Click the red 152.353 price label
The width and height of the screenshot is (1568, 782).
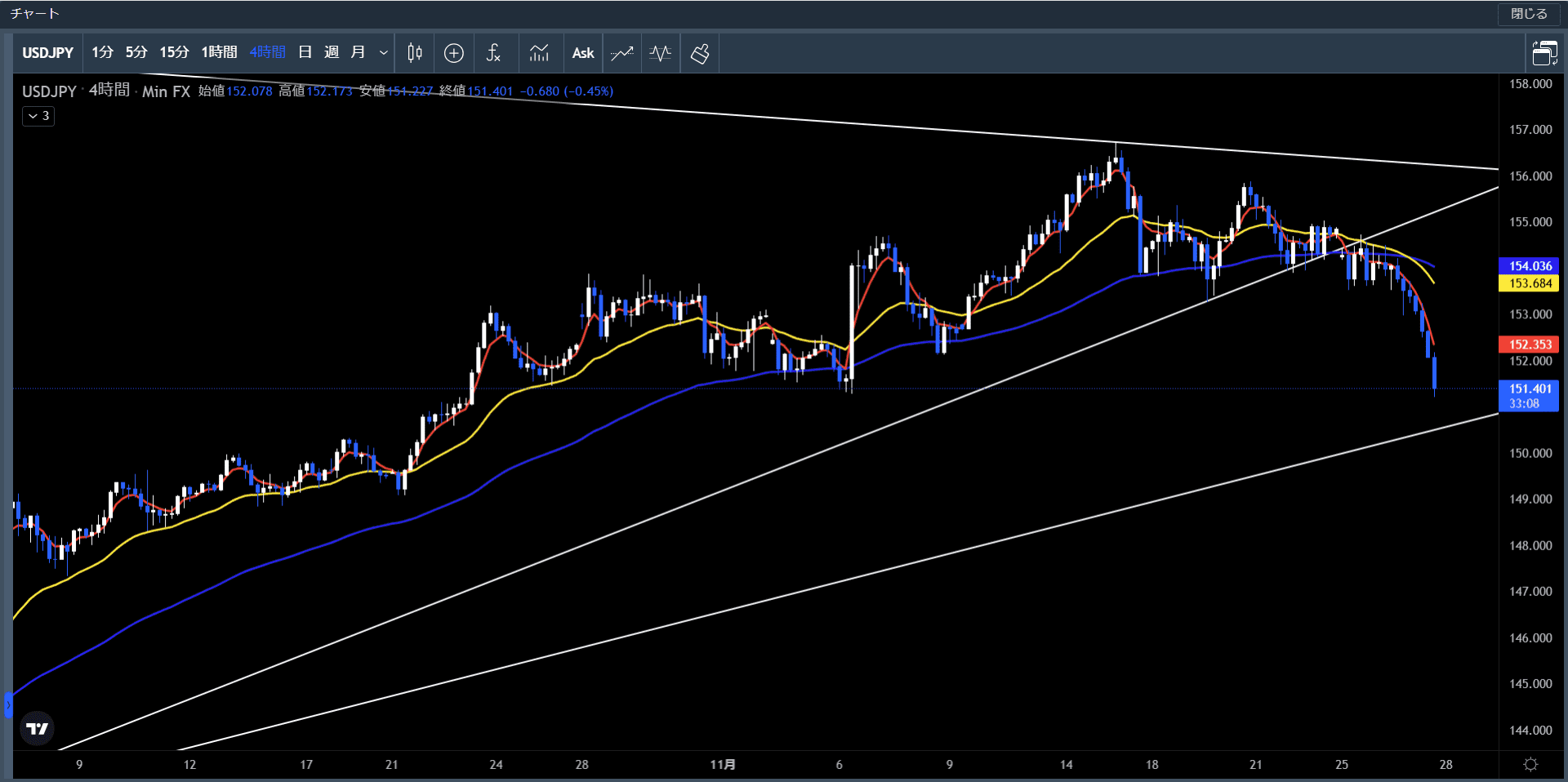tap(1529, 344)
